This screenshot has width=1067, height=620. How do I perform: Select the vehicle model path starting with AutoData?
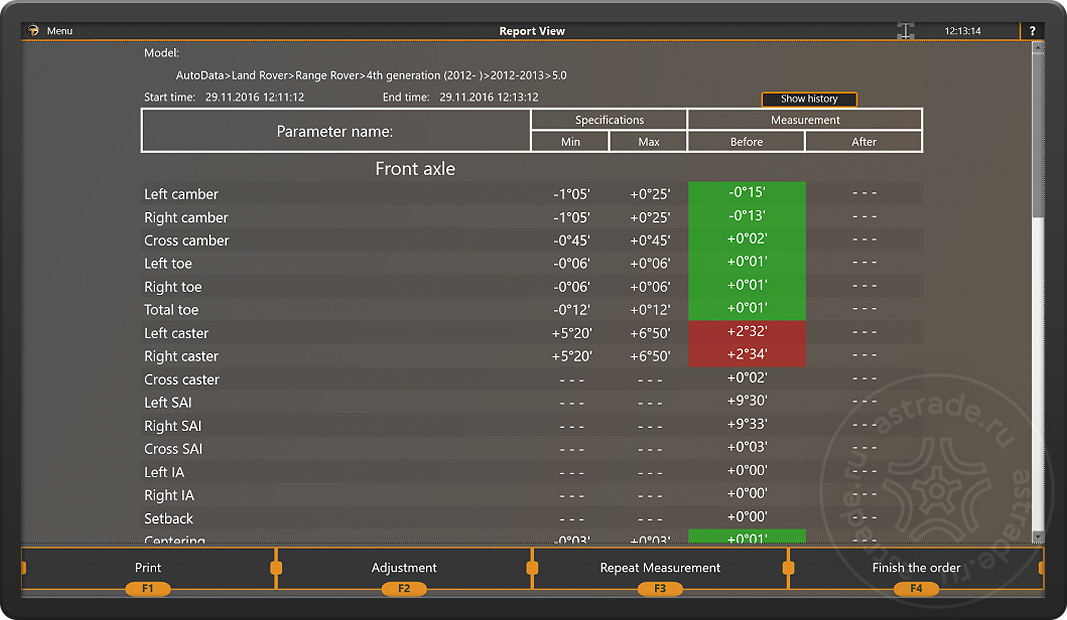[x=371, y=76]
